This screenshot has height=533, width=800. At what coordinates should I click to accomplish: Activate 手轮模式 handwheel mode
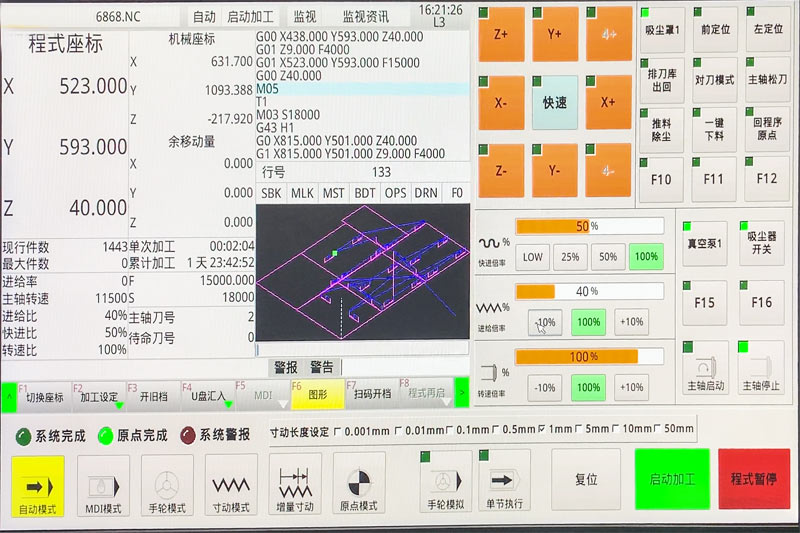[167, 485]
